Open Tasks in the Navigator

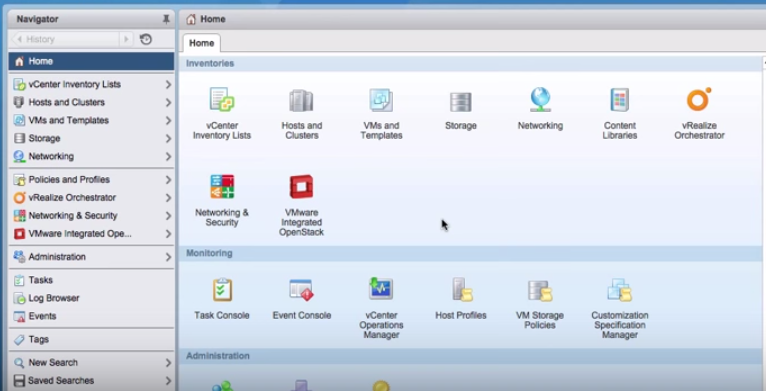[x=91, y=280]
